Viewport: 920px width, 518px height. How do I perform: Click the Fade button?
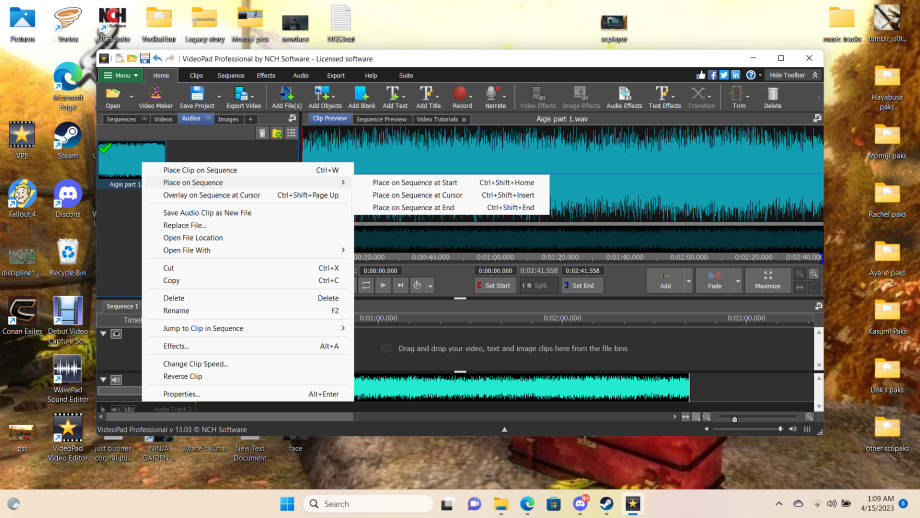pos(714,280)
